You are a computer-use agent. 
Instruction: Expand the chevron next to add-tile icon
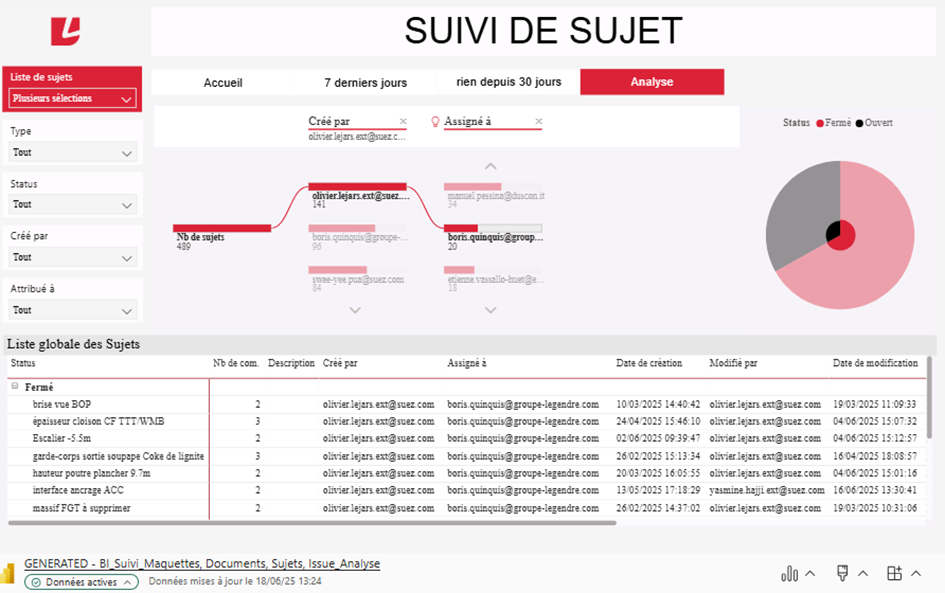916,573
